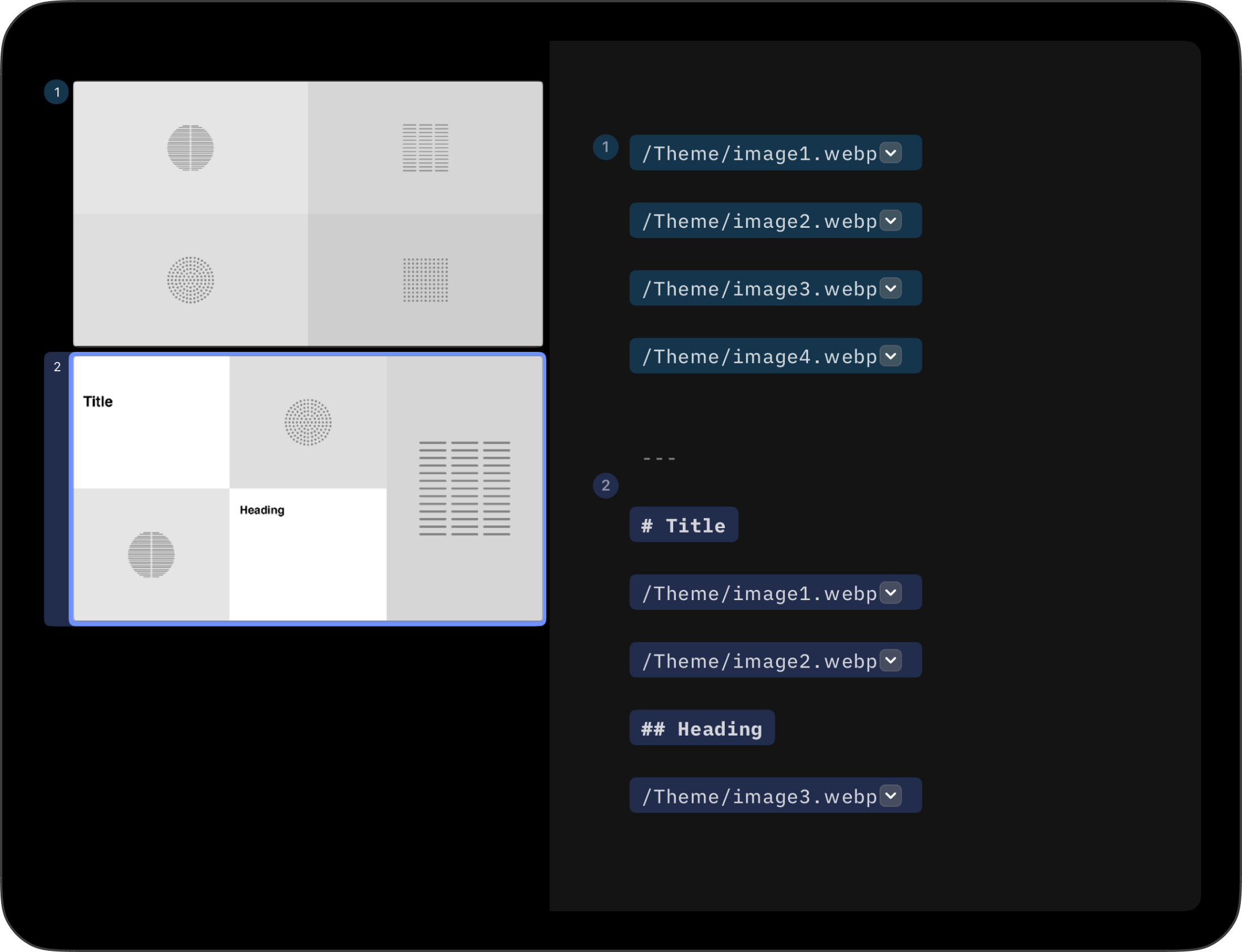Click the Title text in slide 2 preview

tap(98, 402)
